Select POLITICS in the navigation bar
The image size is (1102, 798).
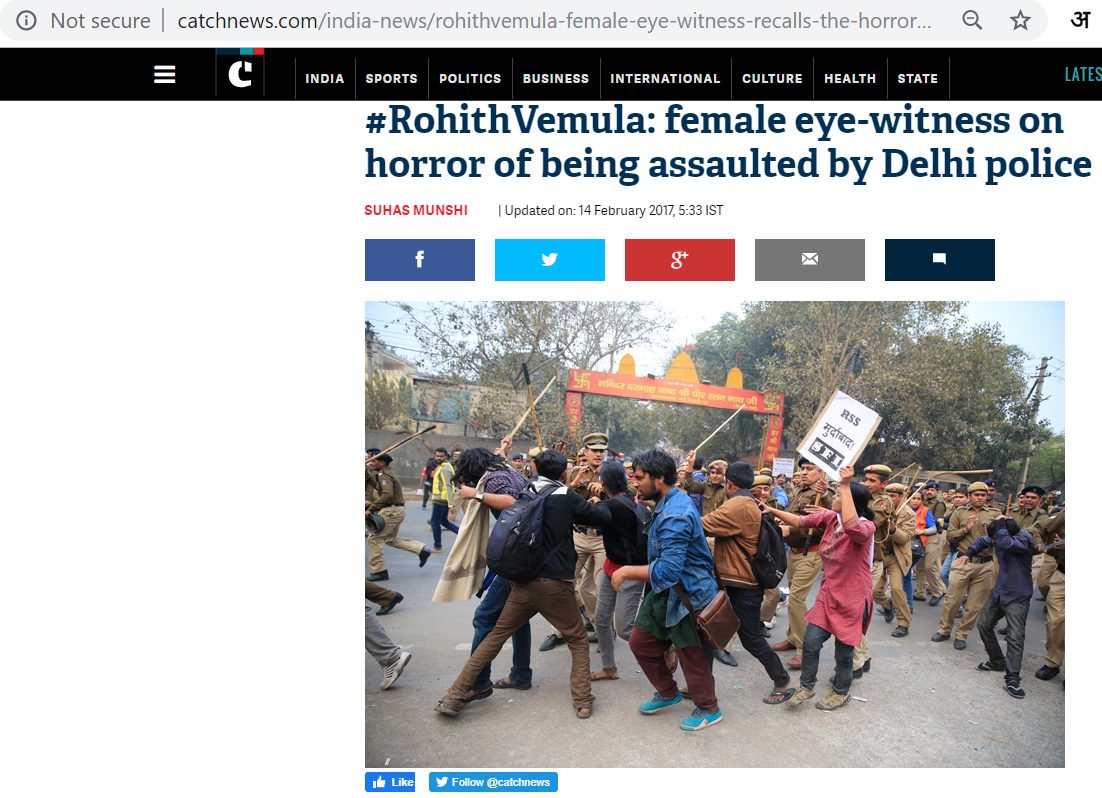(x=470, y=79)
